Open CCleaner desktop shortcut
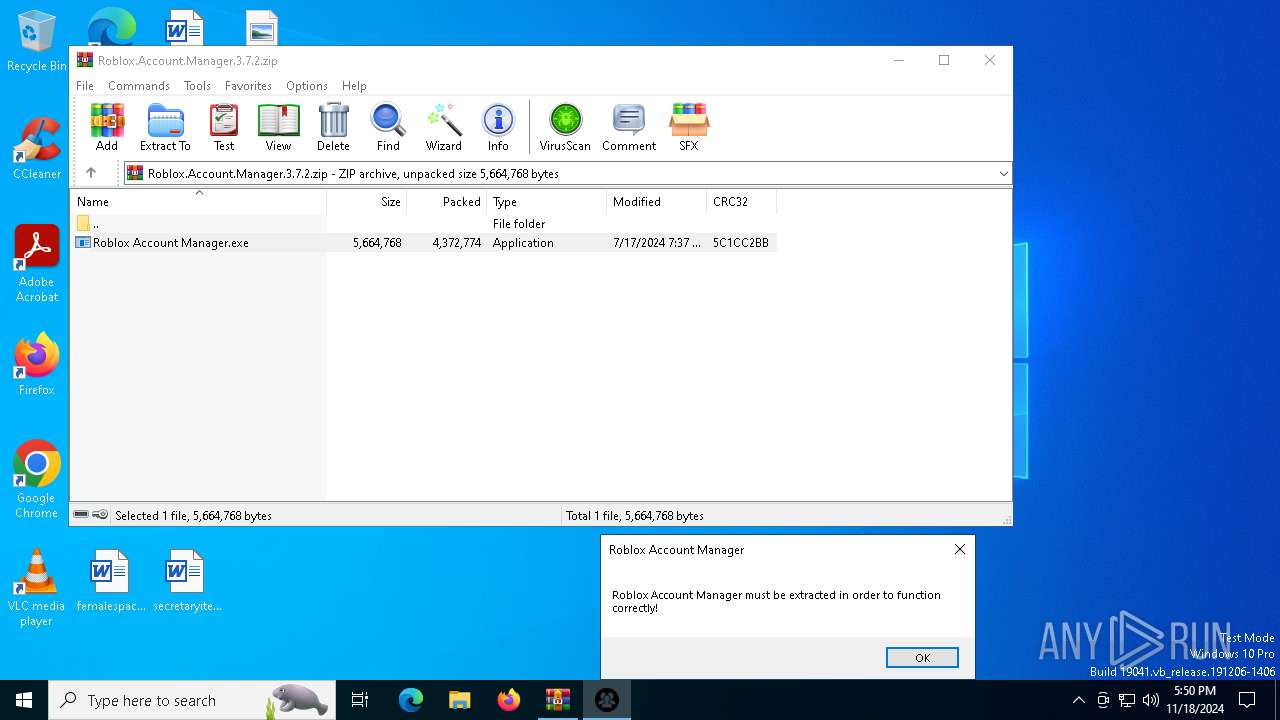This screenshot has height=720, width=1280. (36, 149)
